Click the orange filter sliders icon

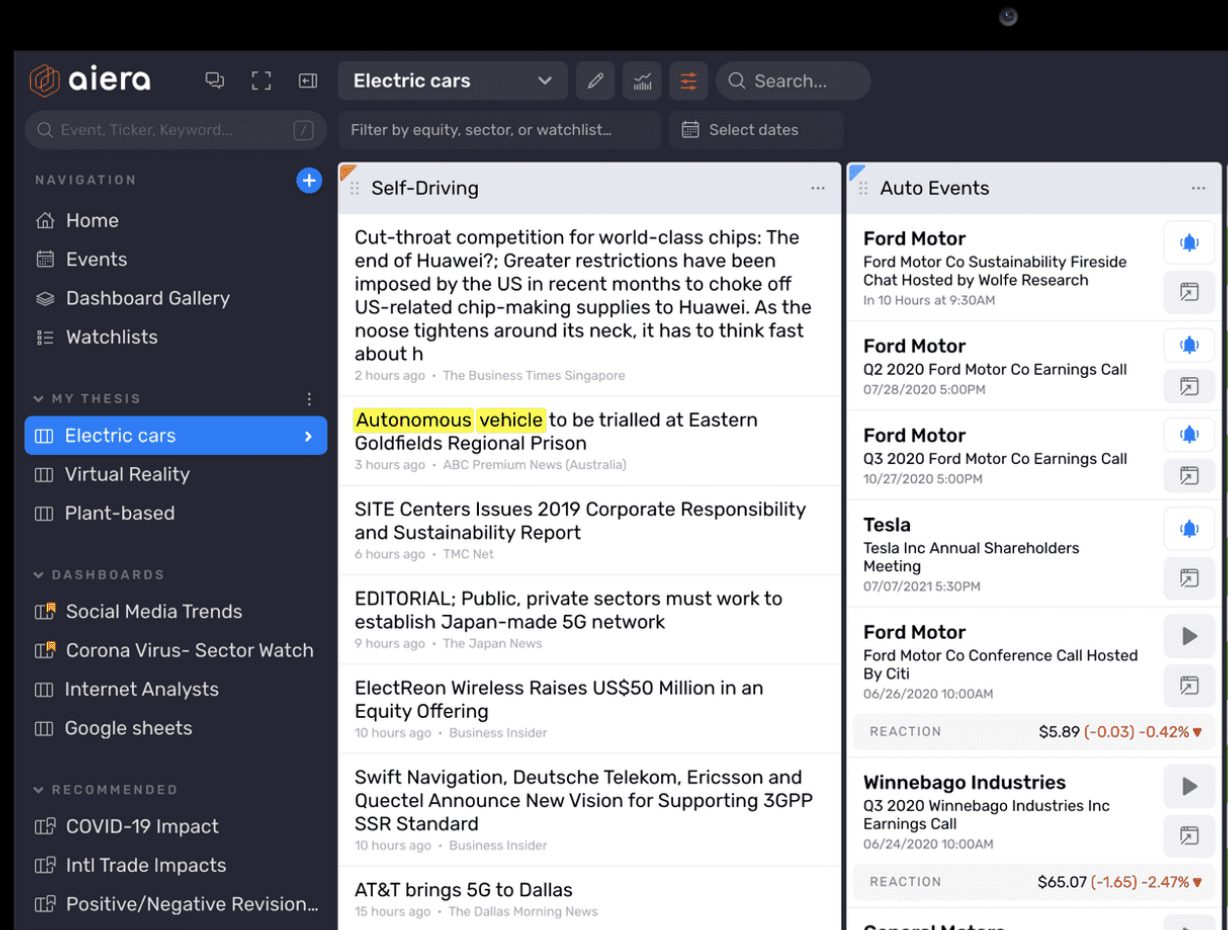(689, 81)
